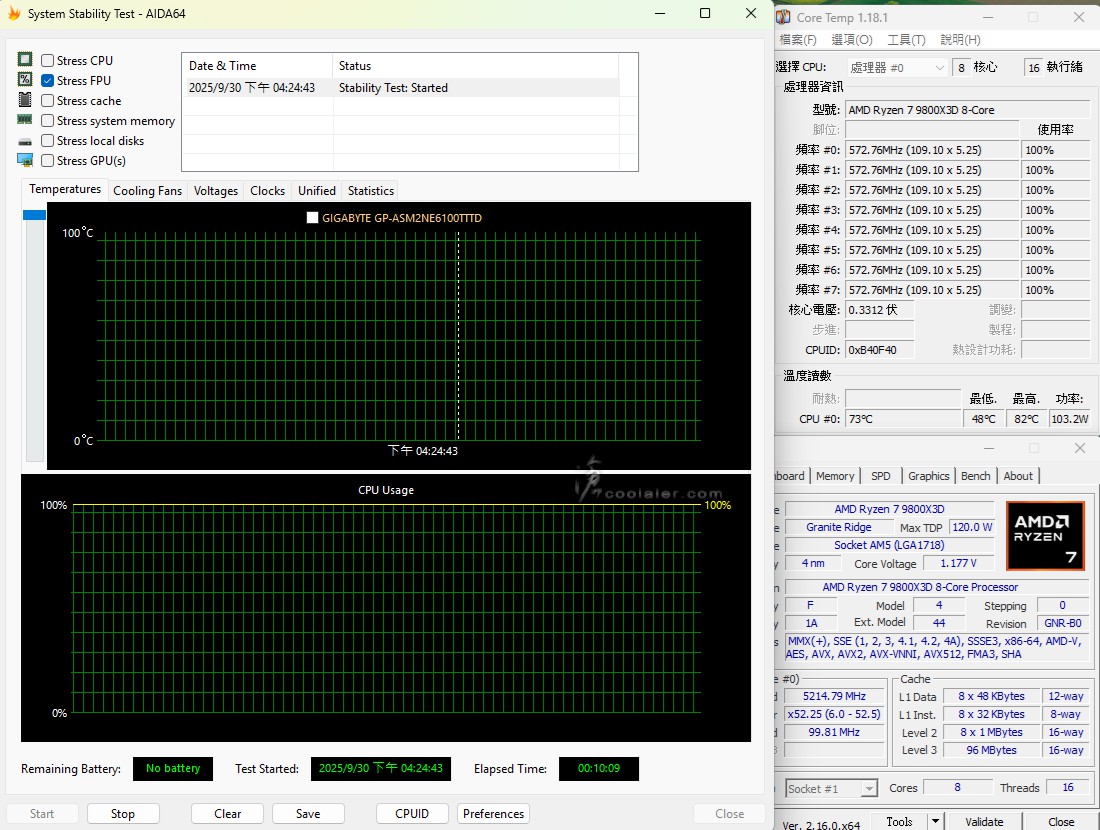Click the CPU #0 temperature 73°C
Screen dimensions: 1100x830
pyautogui.click(x=902, y=419)
